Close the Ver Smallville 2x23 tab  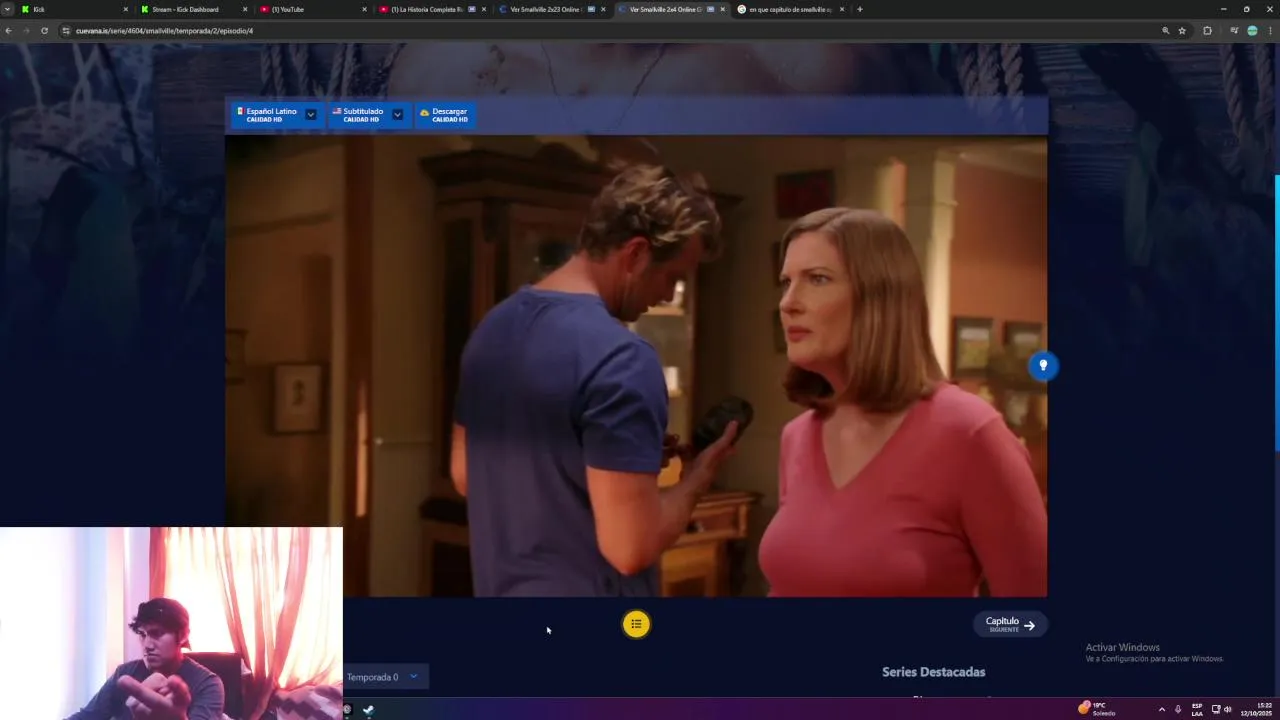point(603,9)
